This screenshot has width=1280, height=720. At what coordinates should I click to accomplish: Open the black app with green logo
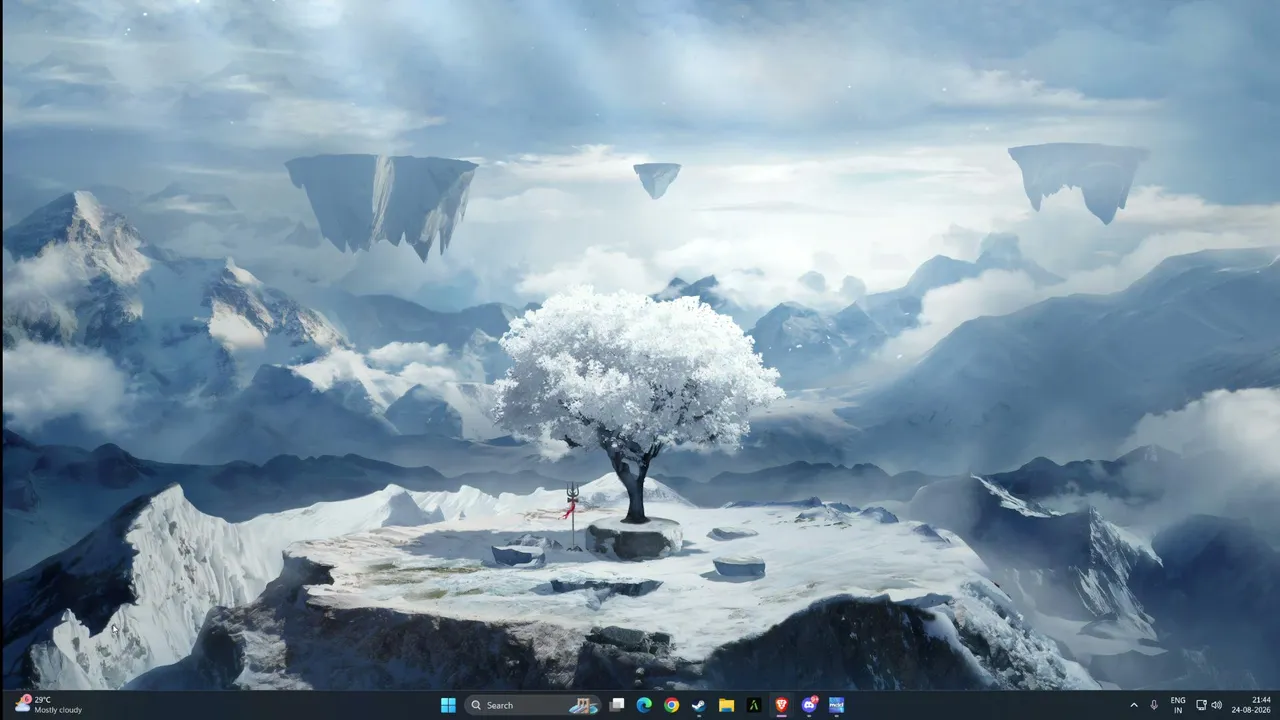[x=754, y=705]
